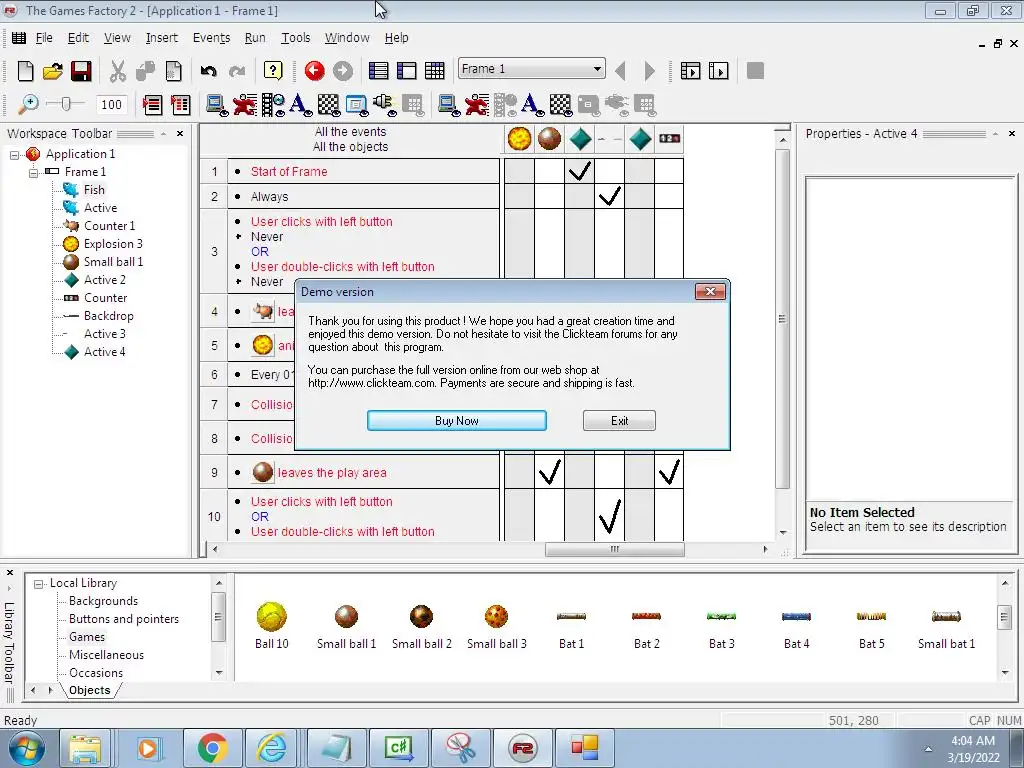Open the Insert menu

(161, 38)
